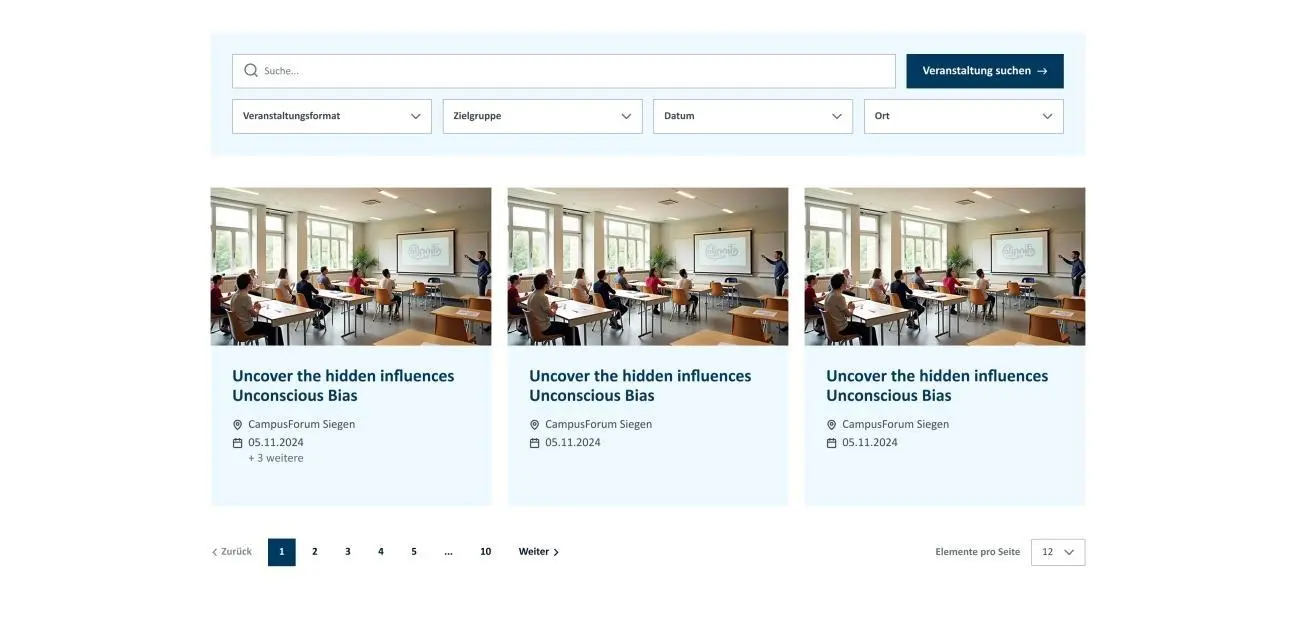Click location pin icon on second event card
This screenshot has width=1296, height=631.
coord(535,425)
